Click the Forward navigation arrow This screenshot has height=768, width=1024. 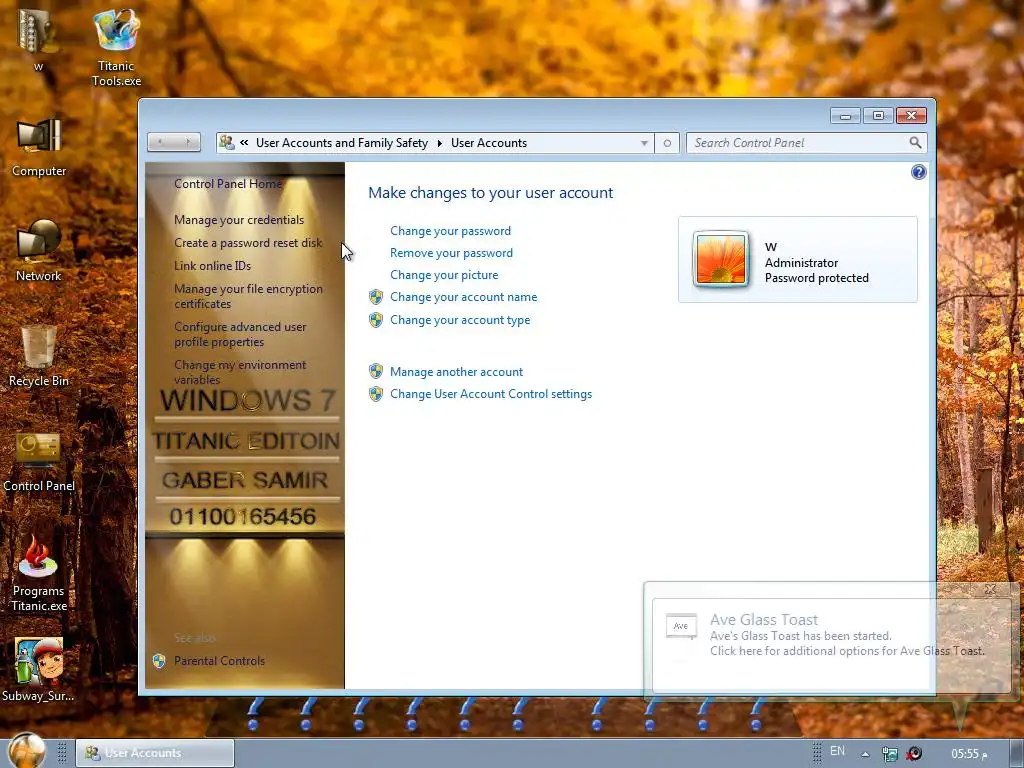coord(188,142)
